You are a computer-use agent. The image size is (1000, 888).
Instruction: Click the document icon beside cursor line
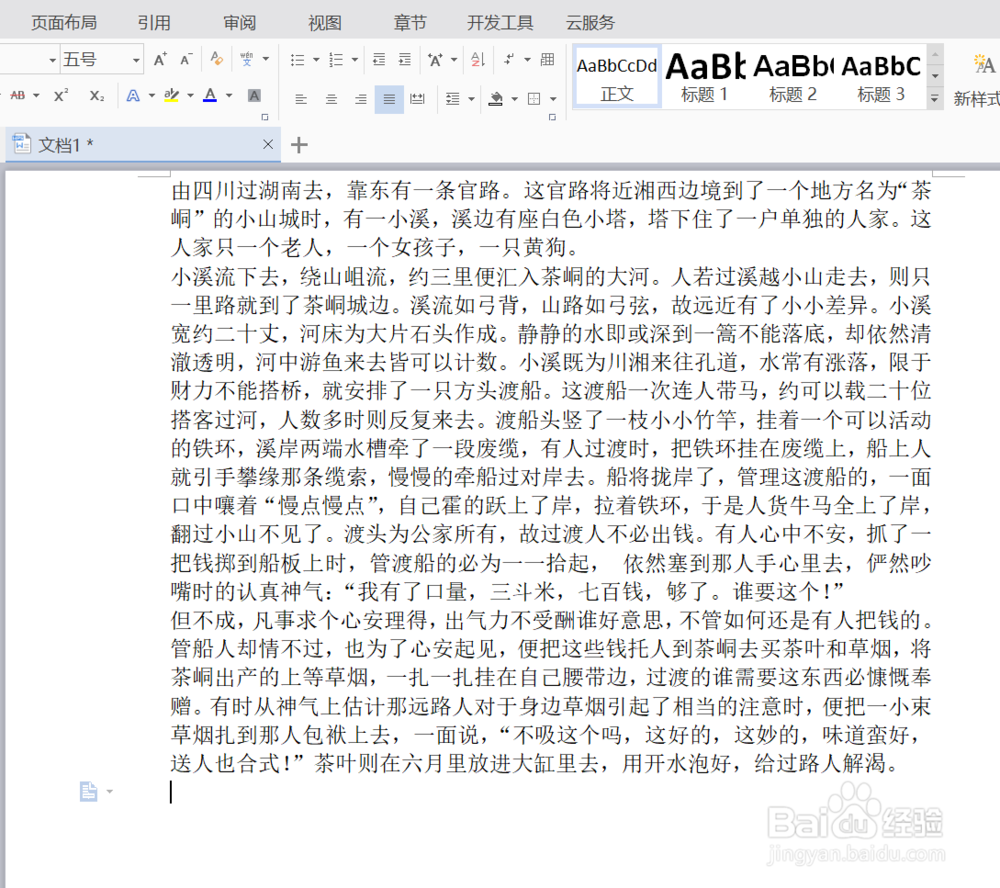89,792
